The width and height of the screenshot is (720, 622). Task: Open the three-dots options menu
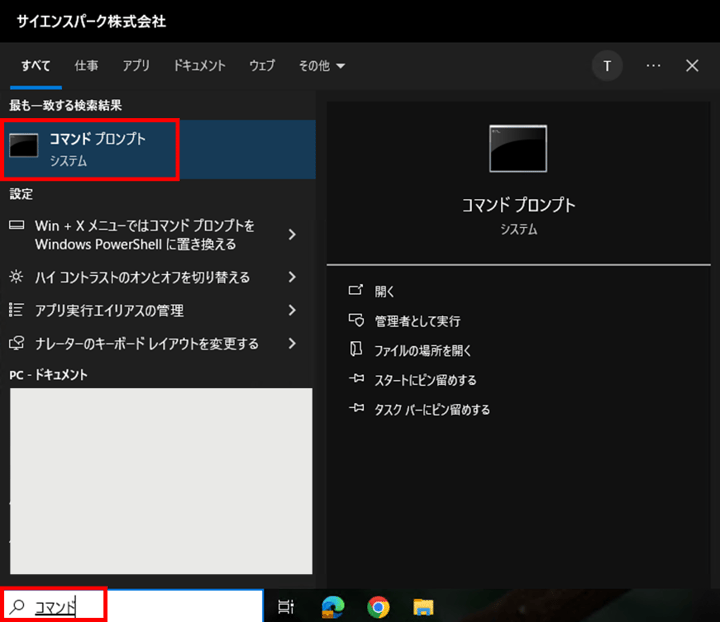click(653, 65)
